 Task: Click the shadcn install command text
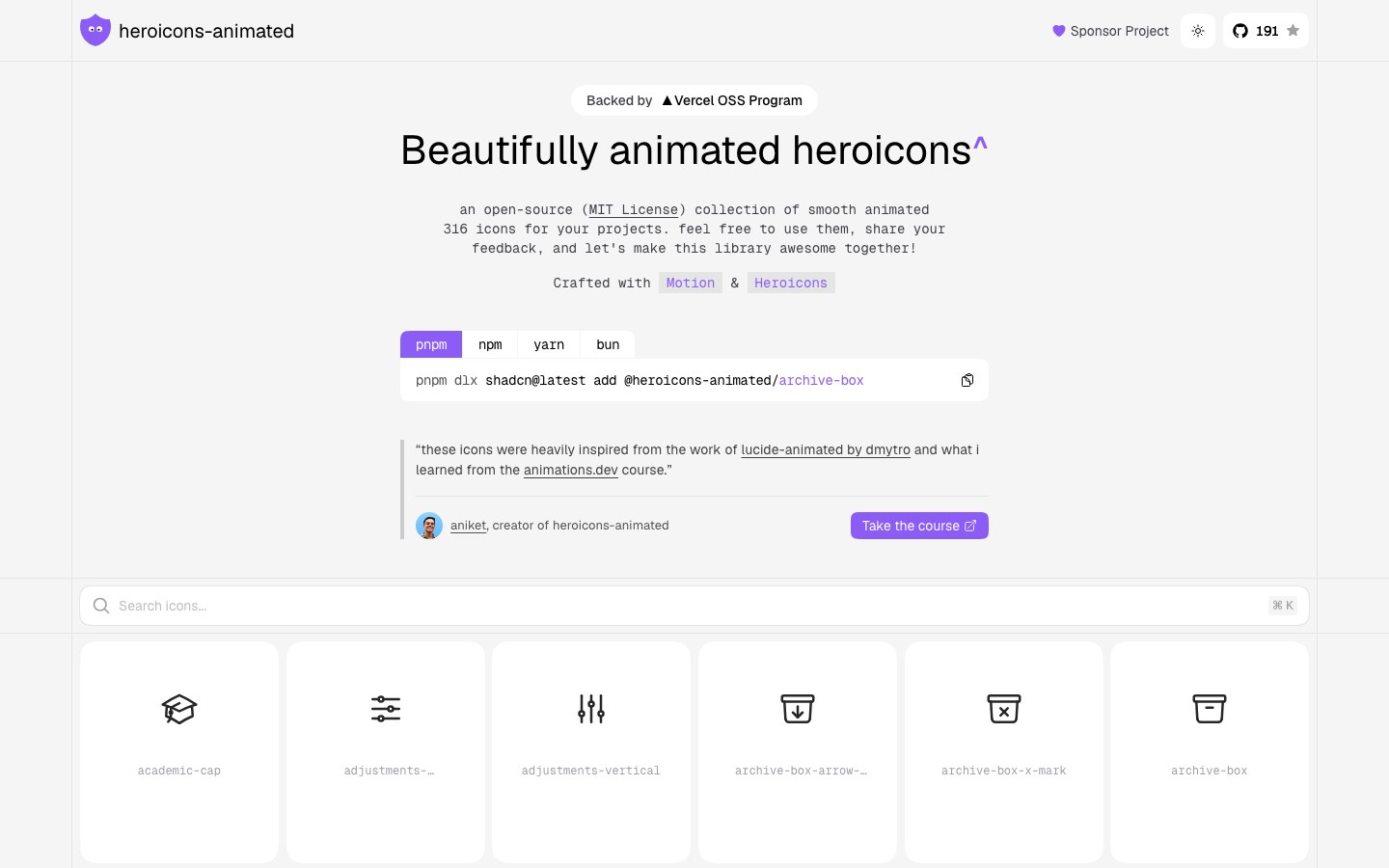[x=640, y=380]
